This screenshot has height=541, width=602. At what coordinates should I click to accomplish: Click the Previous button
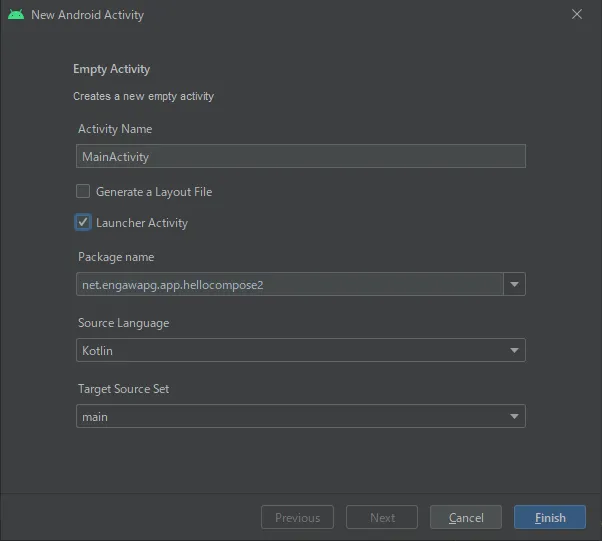297,518
